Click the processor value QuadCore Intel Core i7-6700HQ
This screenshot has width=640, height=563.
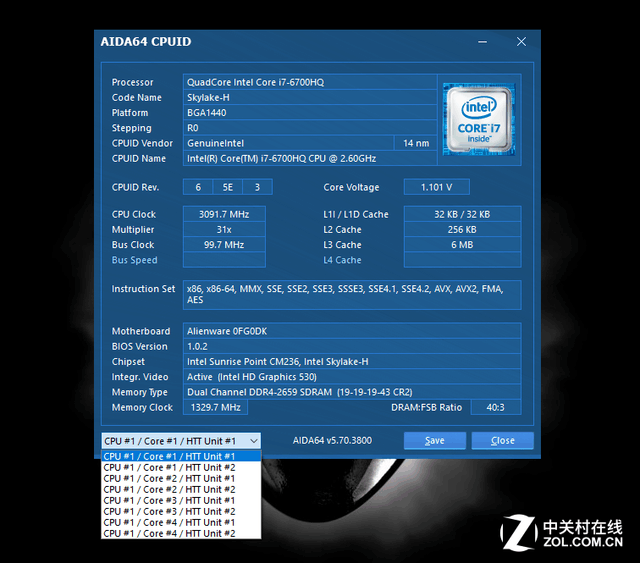point(310,82)
